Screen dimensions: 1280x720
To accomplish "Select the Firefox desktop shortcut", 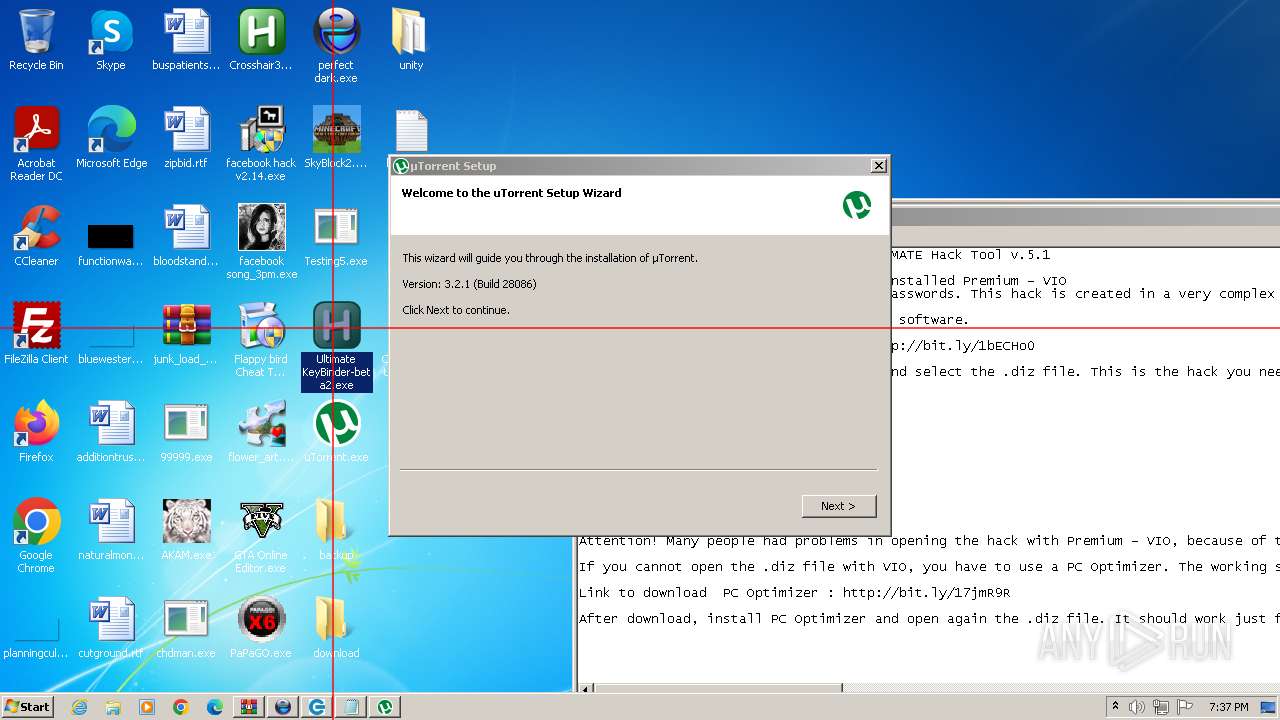I will (x=36, y=433).
